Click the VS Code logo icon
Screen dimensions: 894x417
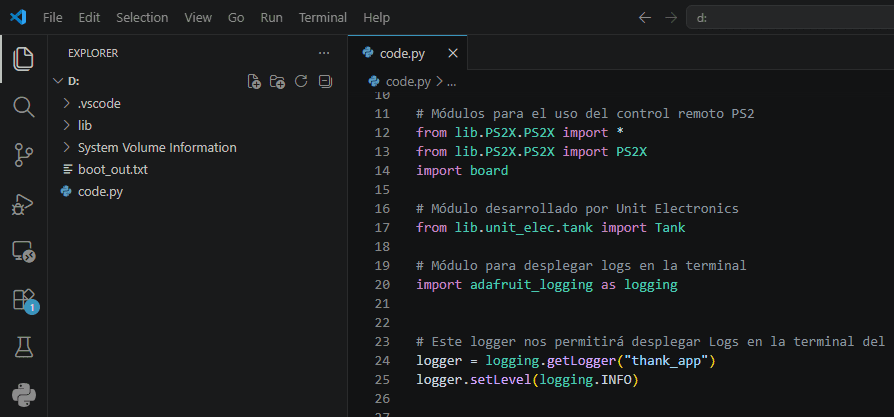18,18
